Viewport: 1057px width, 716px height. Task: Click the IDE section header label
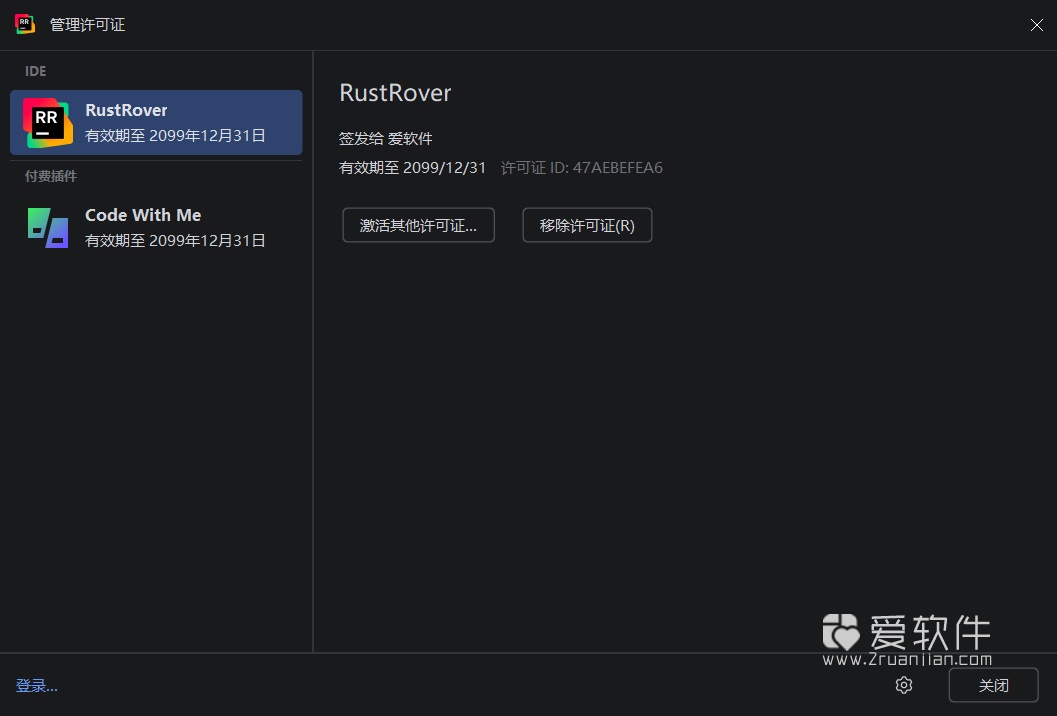(35, 71)
